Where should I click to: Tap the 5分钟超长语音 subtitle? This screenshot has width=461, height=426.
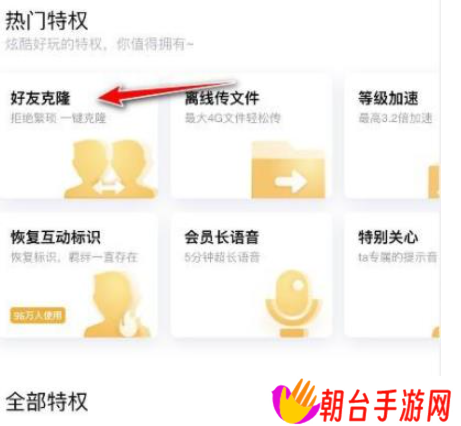coord(222,257)
